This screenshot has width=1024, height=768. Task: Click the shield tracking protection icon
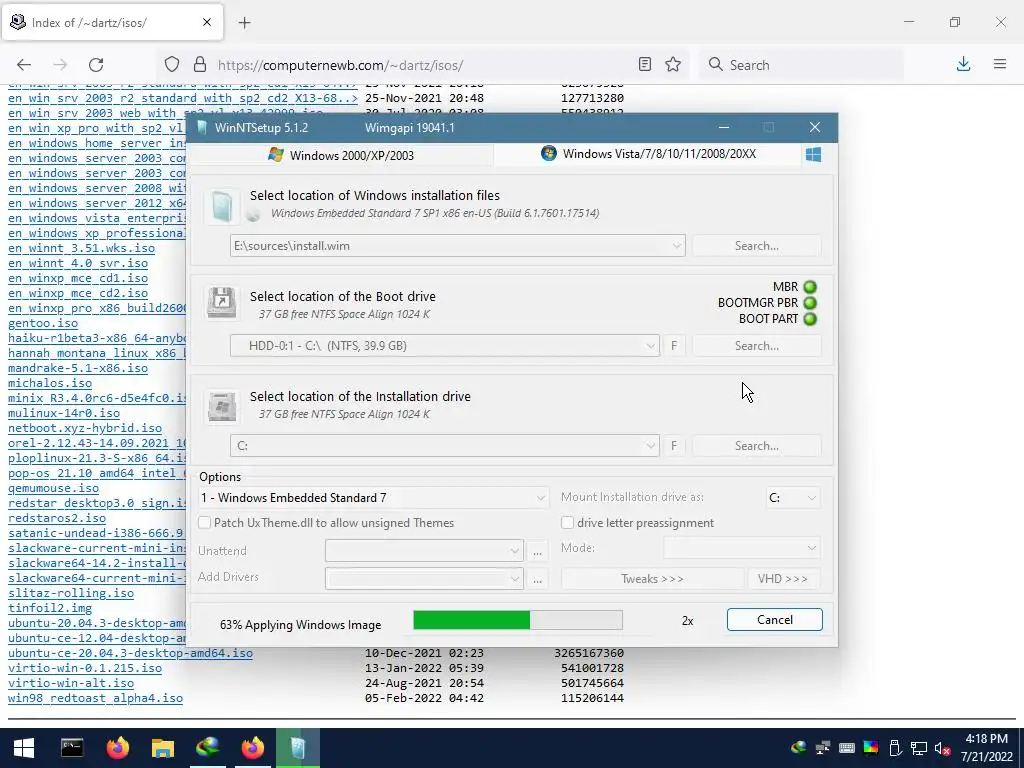pos(172,65)
